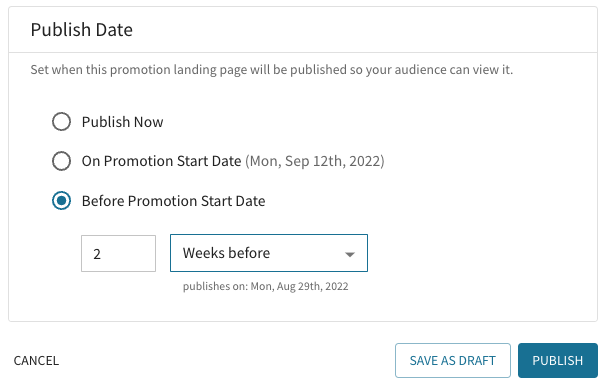Click the "Publish Date" panel heading
The height and width of the screenshot is (384, 607).
(x=82, y=30)
